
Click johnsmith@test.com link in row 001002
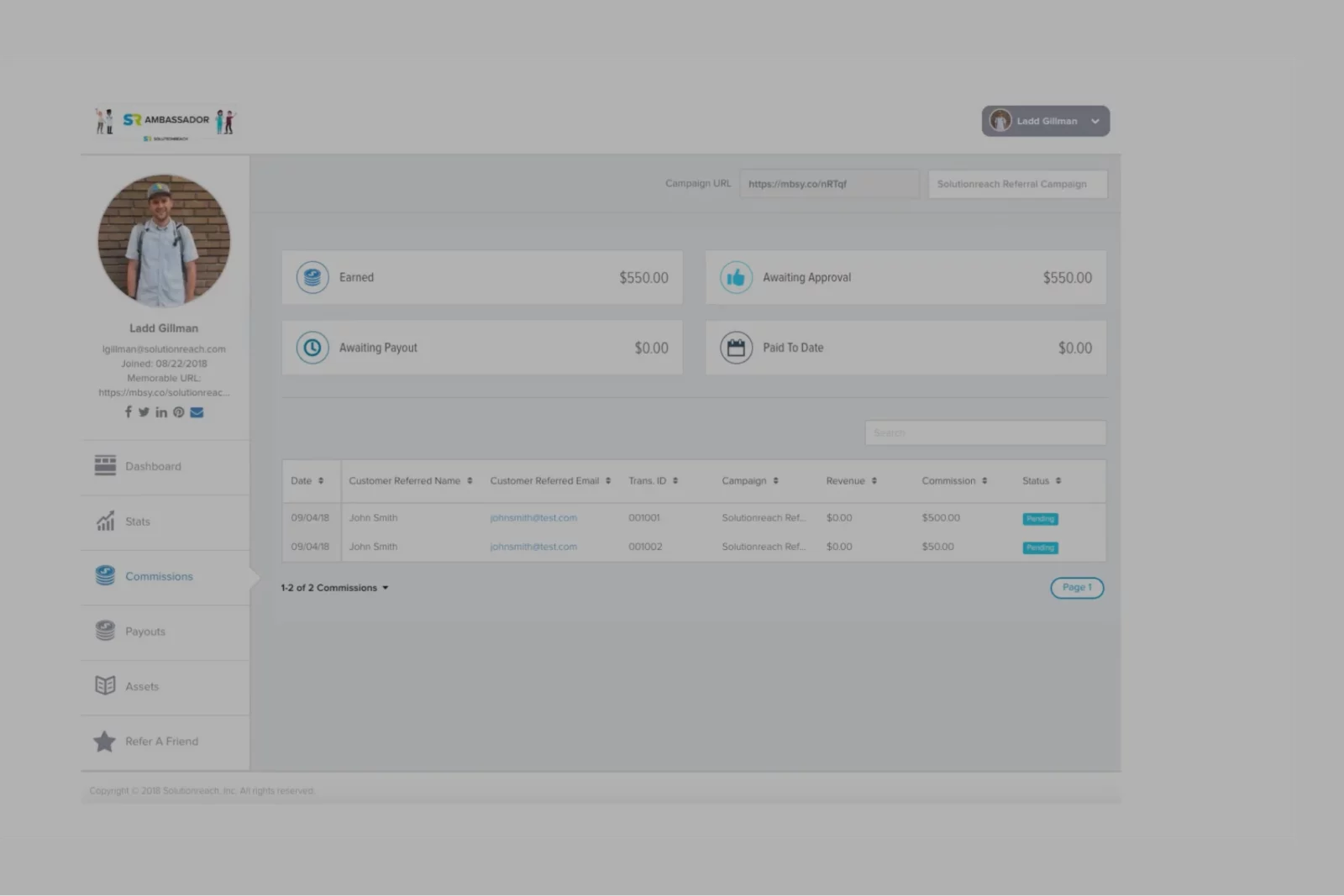click(533, 547)
